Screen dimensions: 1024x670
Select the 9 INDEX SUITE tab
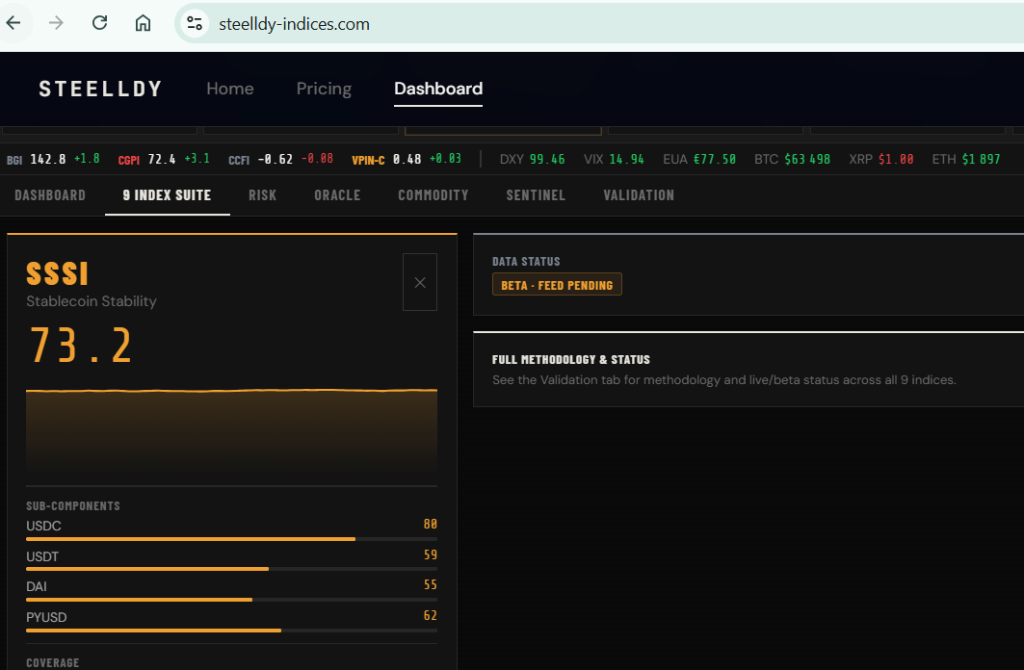167,195
